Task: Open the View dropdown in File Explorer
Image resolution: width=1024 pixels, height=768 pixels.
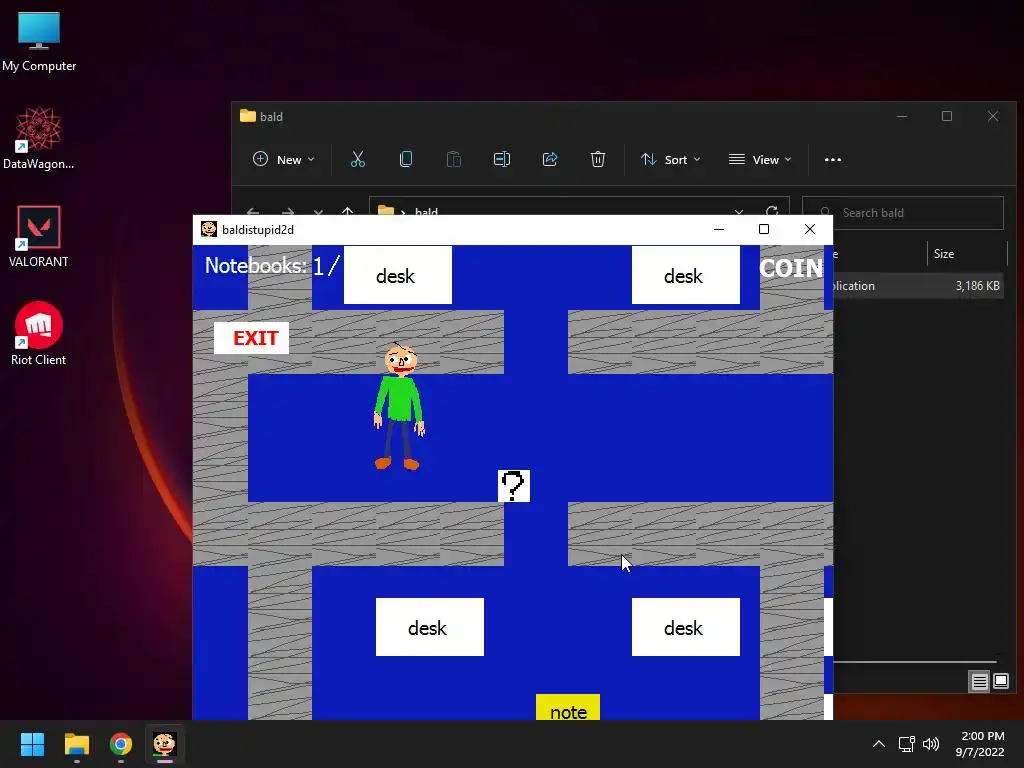Action: [x=760, y=159]
